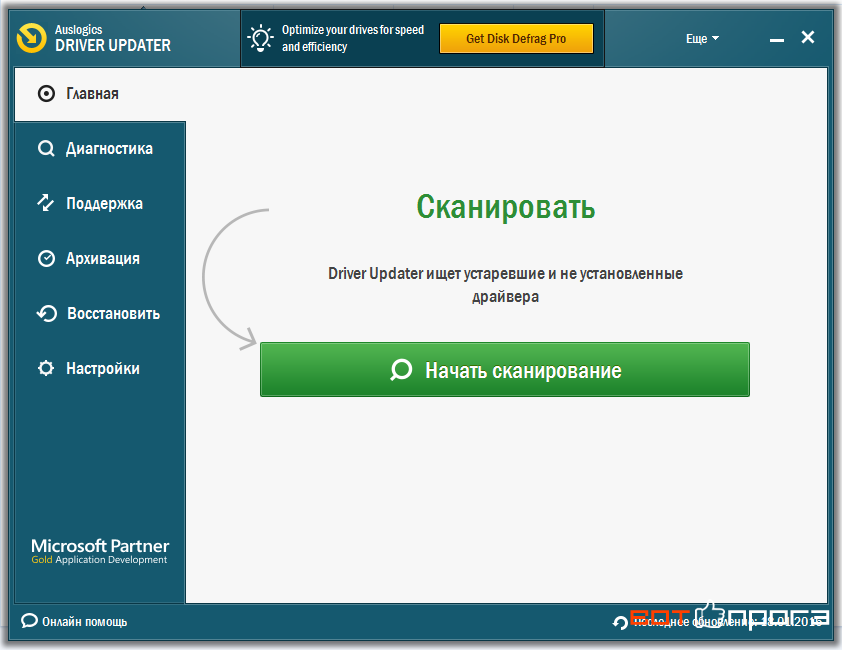Click the Microsoft Partner badge

[x=100, y=552]
